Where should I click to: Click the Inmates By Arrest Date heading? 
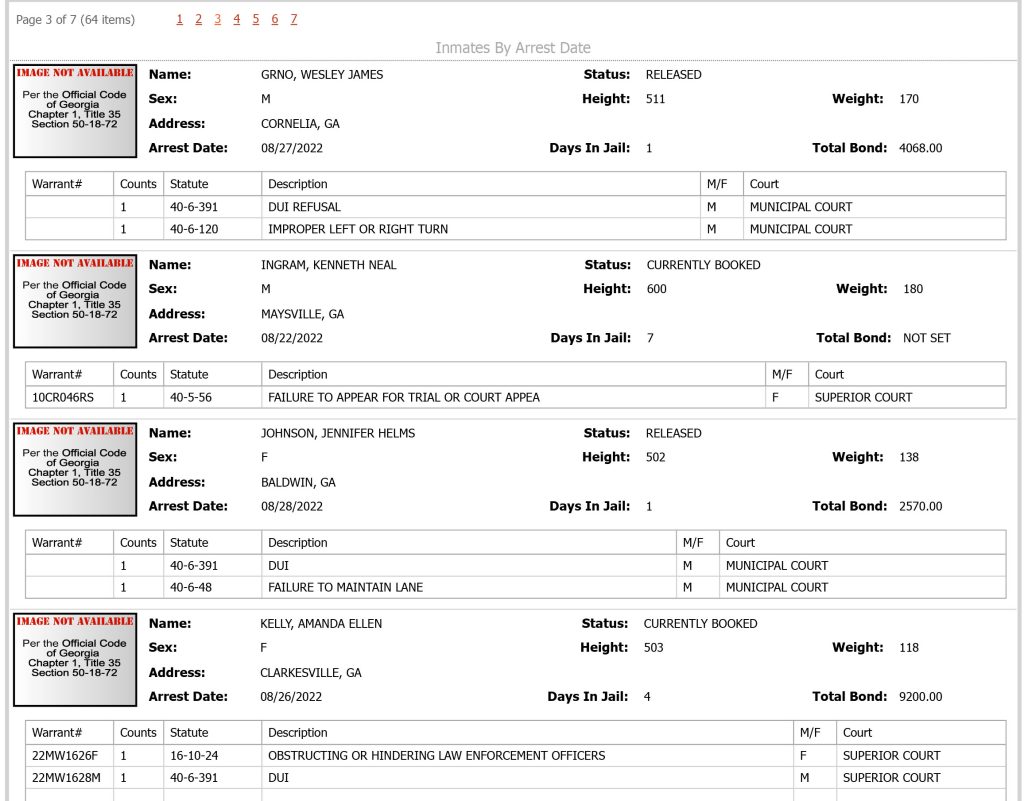coord(513,48)
